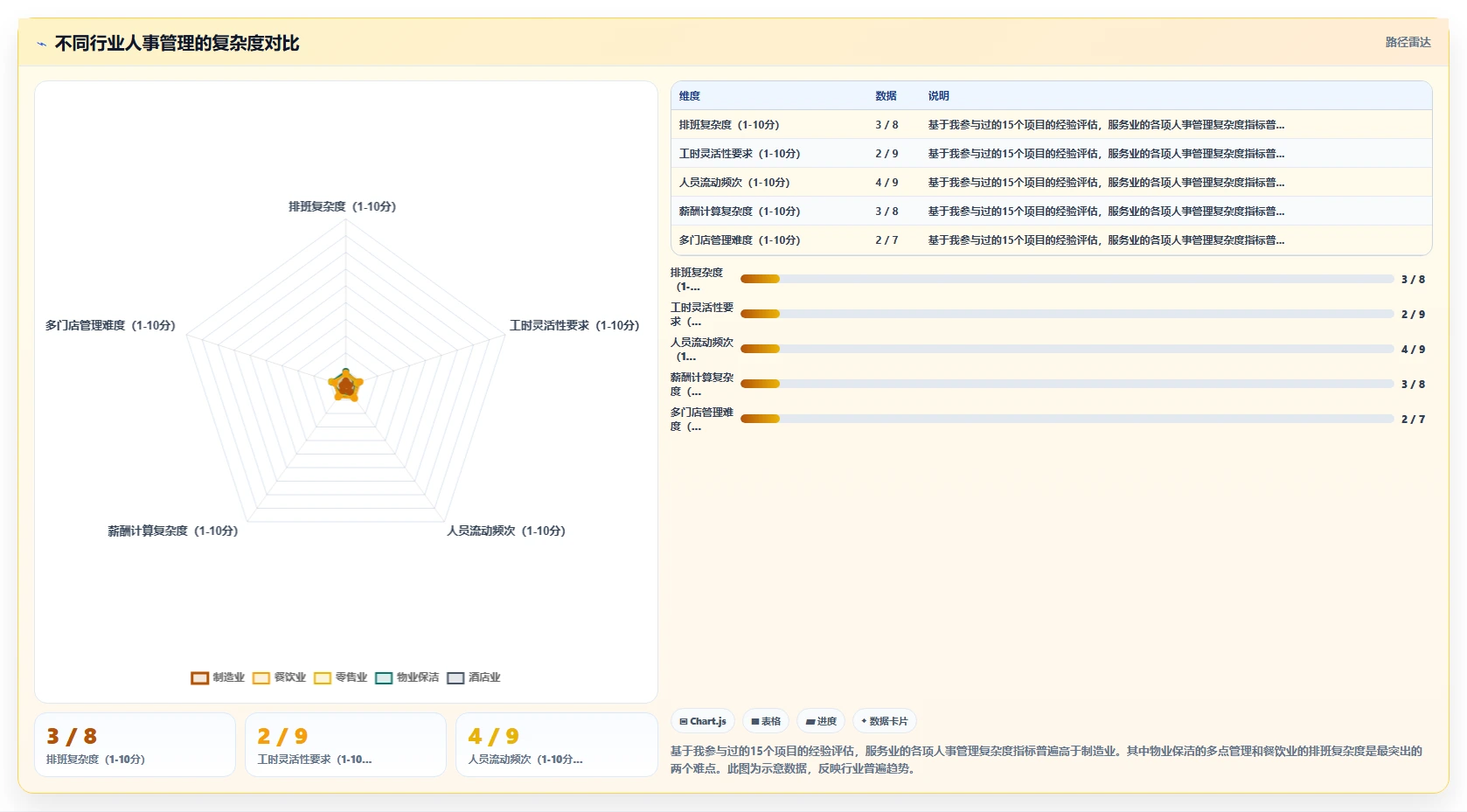Screen dimensions: 1467x812
Task: Click the 维度 column header
Action: pyautogui.click(x=690, y=96)
